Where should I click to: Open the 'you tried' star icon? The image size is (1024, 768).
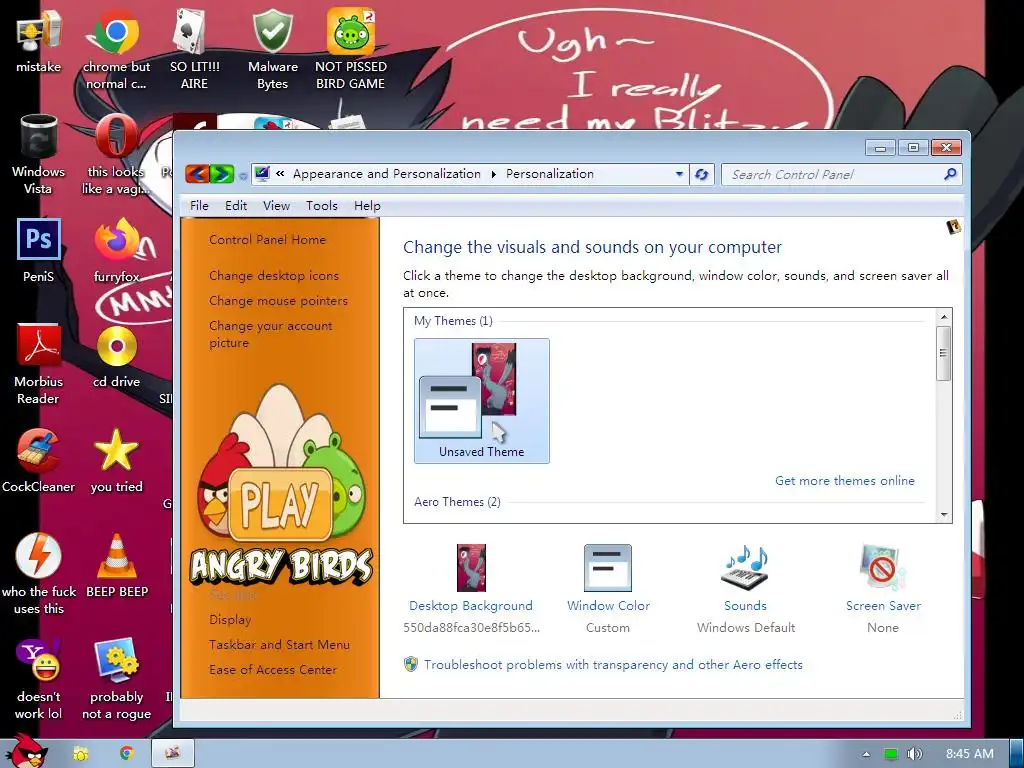coord(116,460)
